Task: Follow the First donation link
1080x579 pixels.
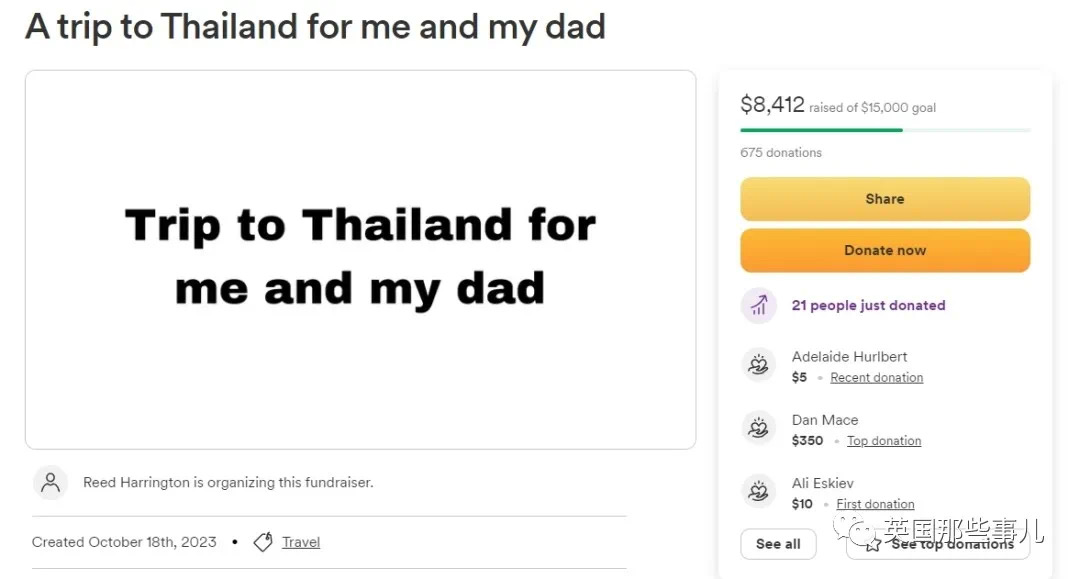Action: [x=875, y=504]
